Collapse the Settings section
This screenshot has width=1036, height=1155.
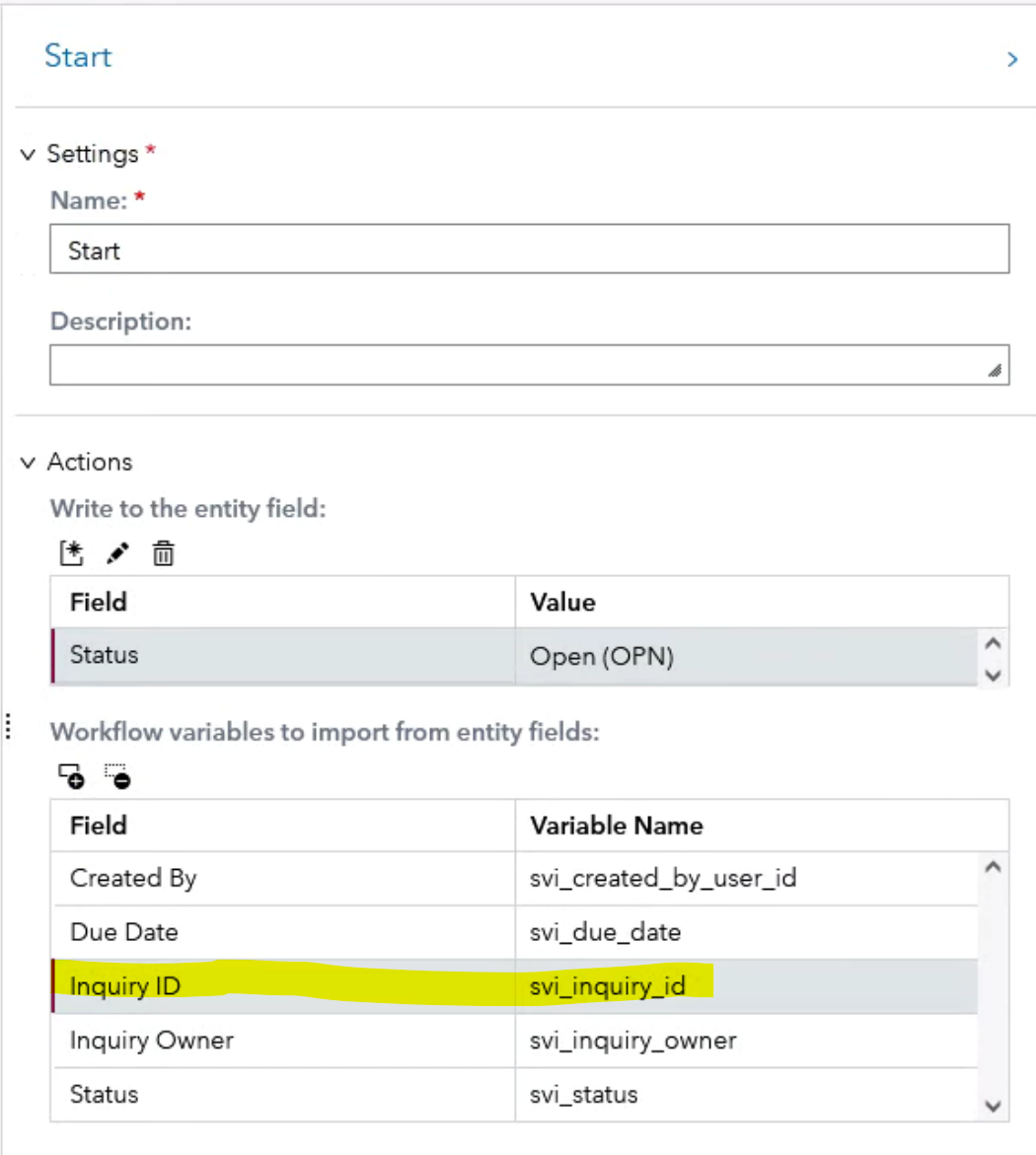pyautogui.click(x=28, y=155)
